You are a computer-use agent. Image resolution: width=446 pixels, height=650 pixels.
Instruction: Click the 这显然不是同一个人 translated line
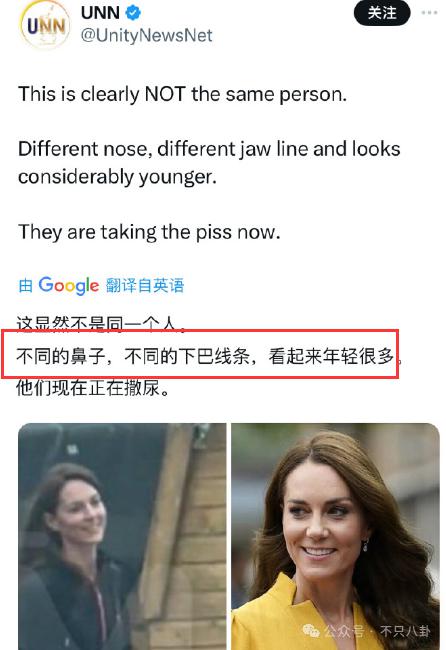coord(101,325)
